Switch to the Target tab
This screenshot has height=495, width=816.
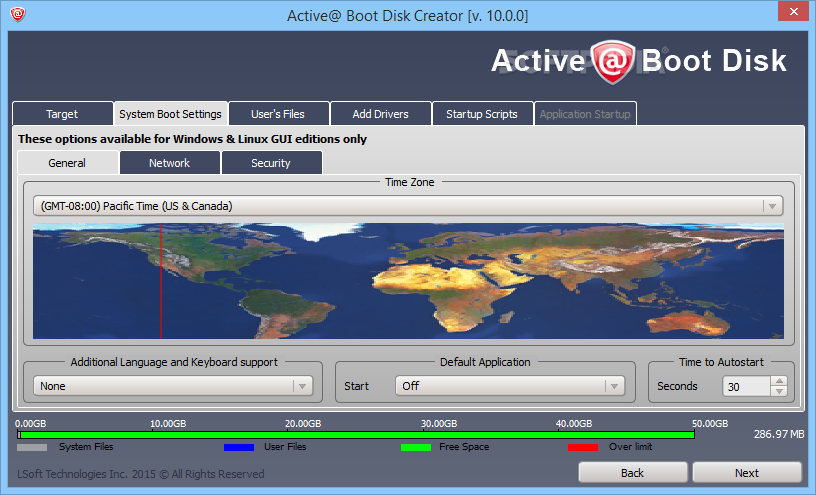point(62,113)
